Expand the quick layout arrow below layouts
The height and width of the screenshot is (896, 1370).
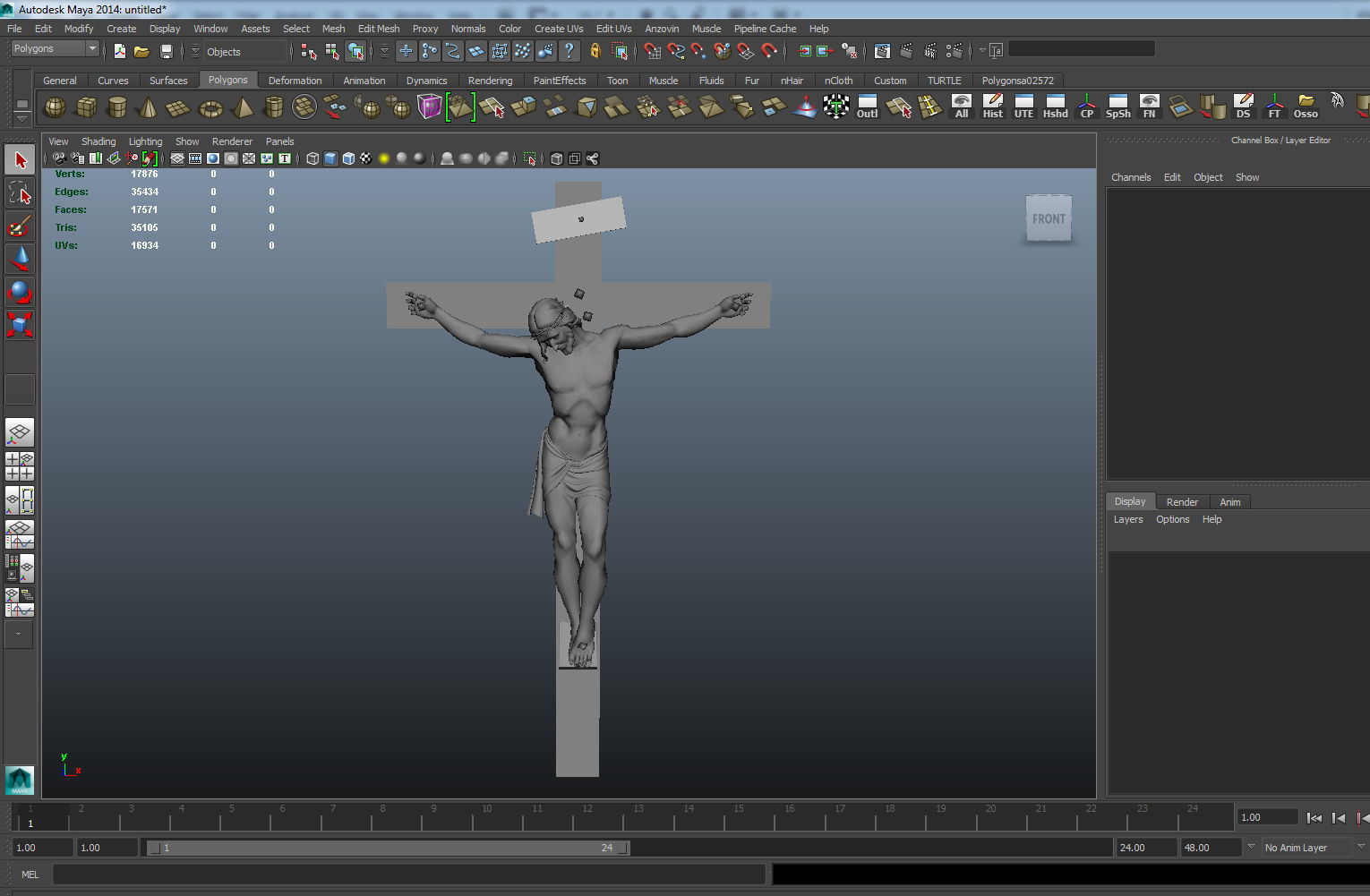click(19, 634)
